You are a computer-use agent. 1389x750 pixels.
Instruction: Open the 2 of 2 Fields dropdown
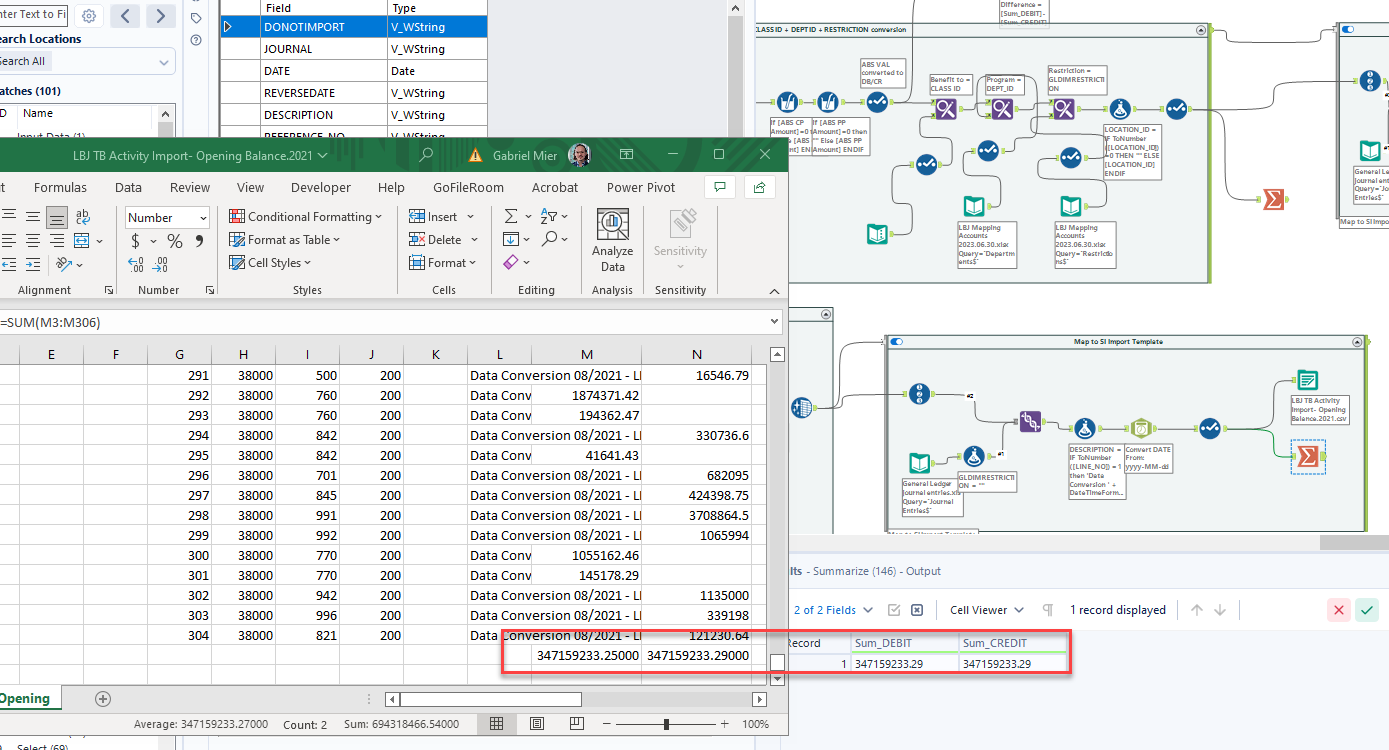[834, 610]
